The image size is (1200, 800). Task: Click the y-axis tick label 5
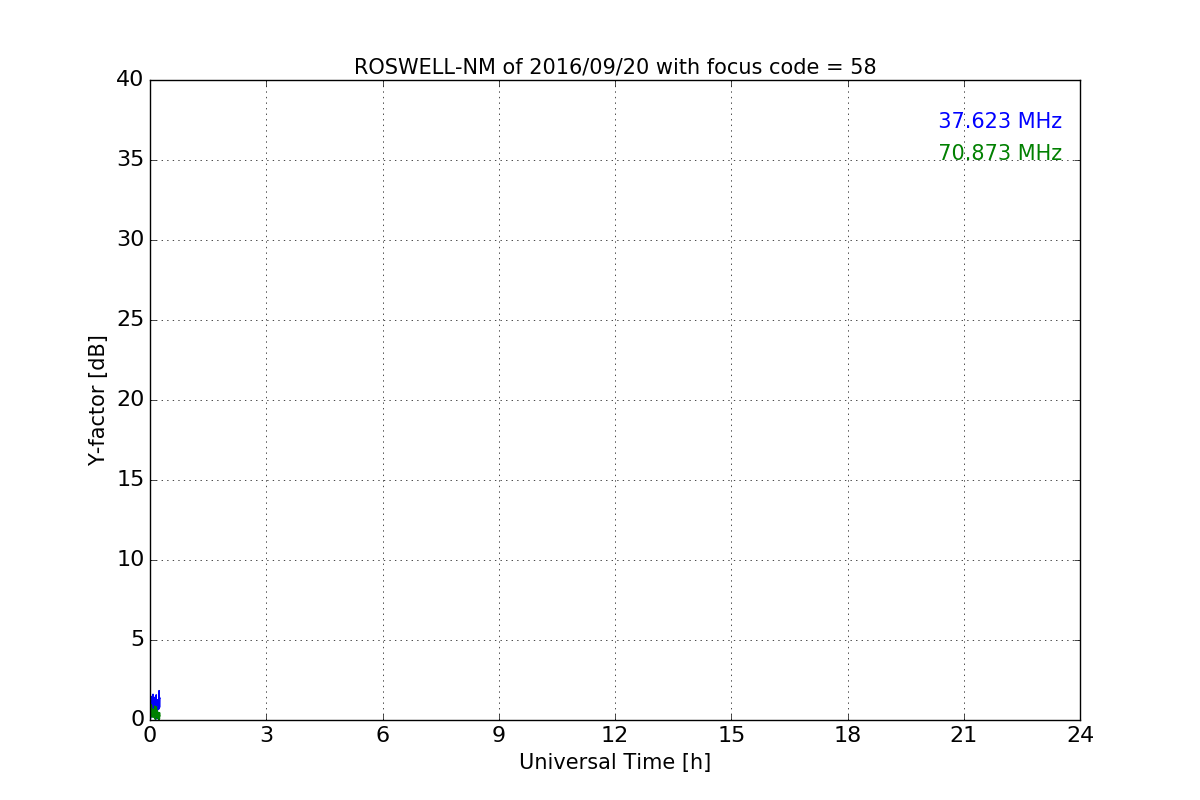[137, 639]
